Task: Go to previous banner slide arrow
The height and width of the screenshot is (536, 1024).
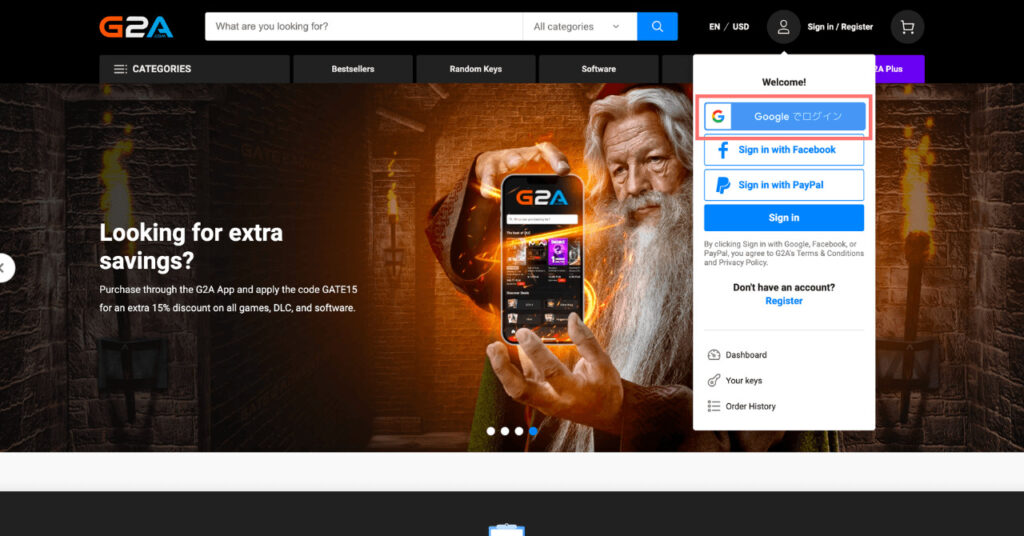Action: point(4,268)
